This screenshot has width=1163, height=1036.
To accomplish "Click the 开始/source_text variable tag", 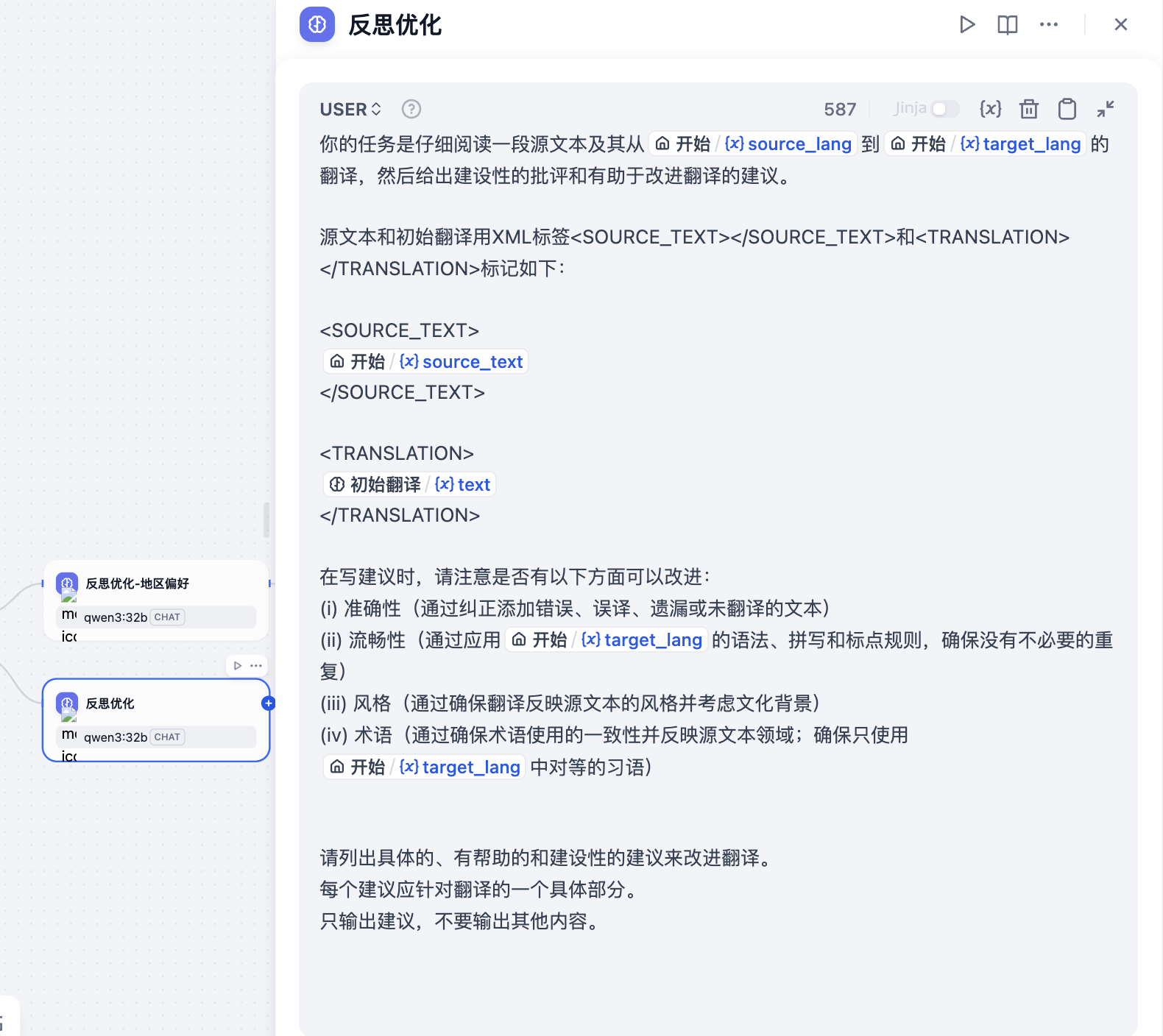I will 426,361.
